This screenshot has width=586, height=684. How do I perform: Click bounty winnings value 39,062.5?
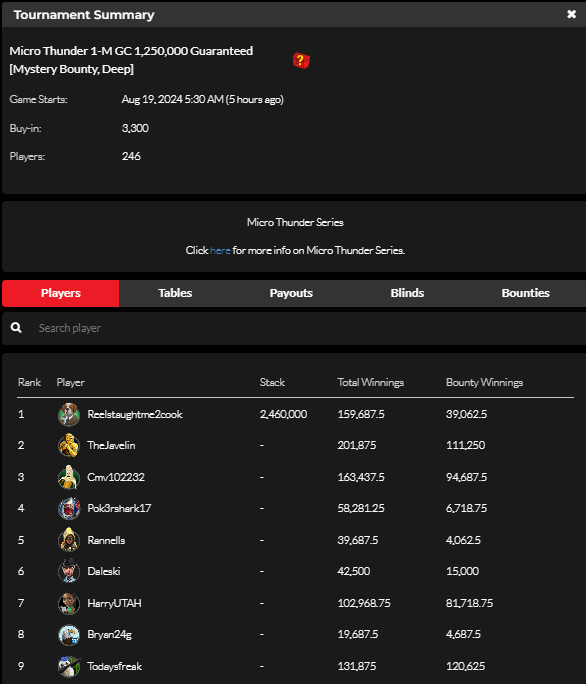466,414
